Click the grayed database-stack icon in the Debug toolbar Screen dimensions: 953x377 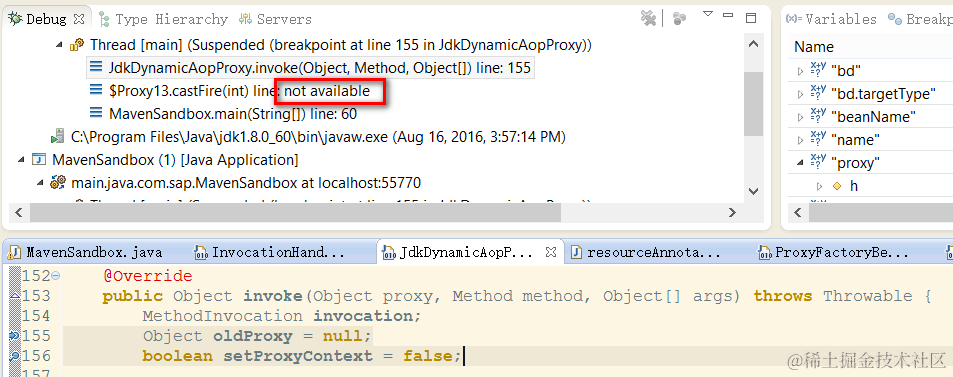click(679, 19)
